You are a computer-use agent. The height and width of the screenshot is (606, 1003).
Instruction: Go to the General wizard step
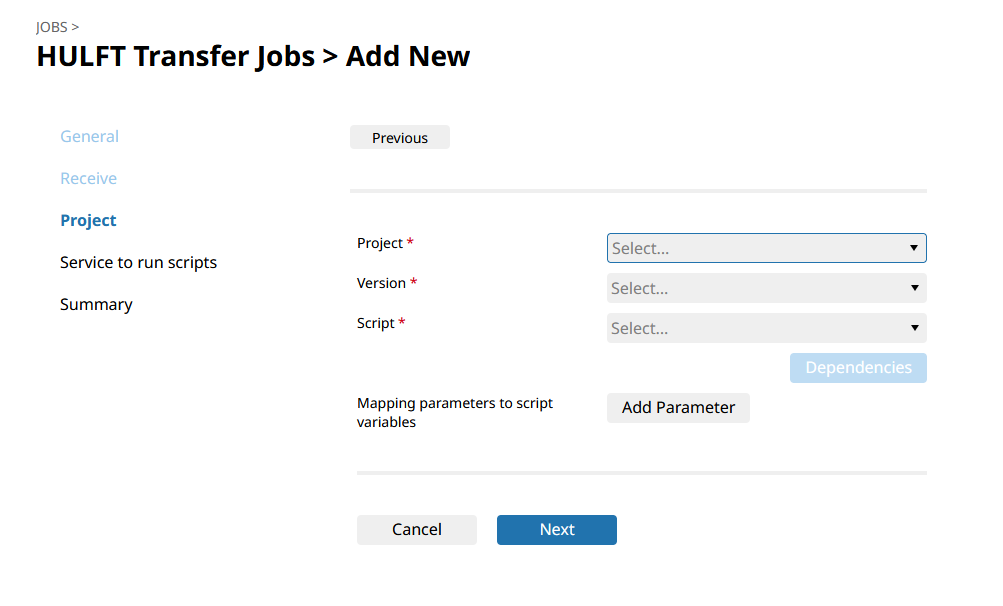pyautogui.click(x=89, y=137)
